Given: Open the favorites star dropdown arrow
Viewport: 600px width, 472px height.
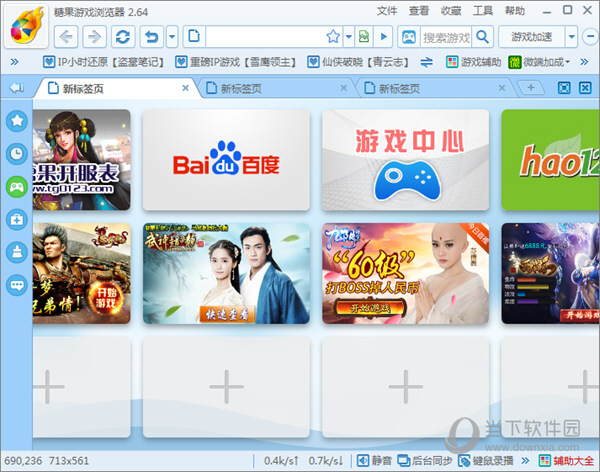Looking at the screenshot, I should pyautogui.click(x=349, y=37).
